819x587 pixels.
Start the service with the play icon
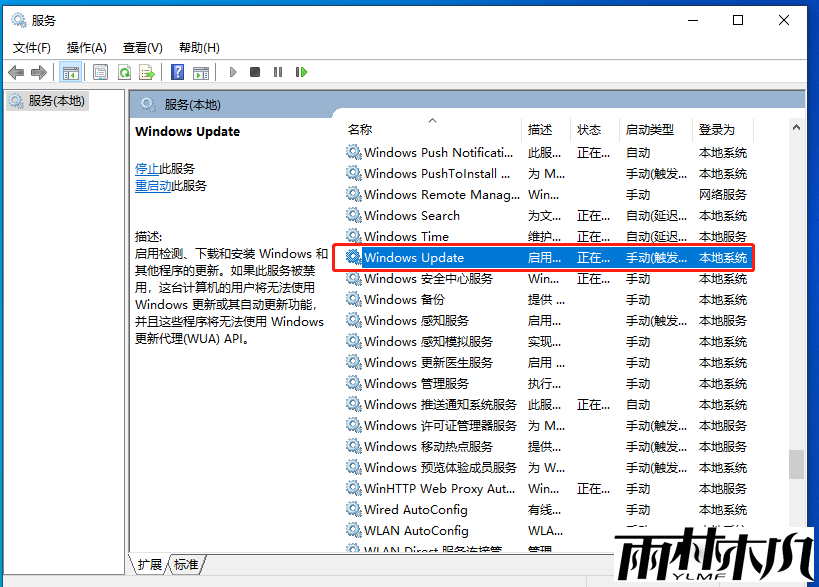(233, 71)
